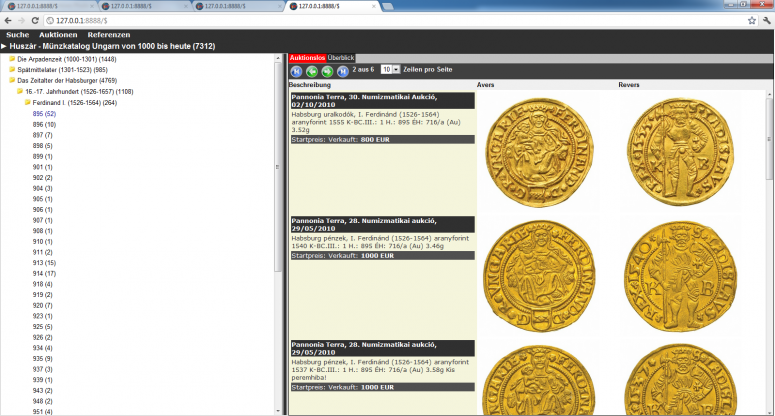Open catalog entry 895 (52)
775x416 pixels.
[x=44, y=114]
